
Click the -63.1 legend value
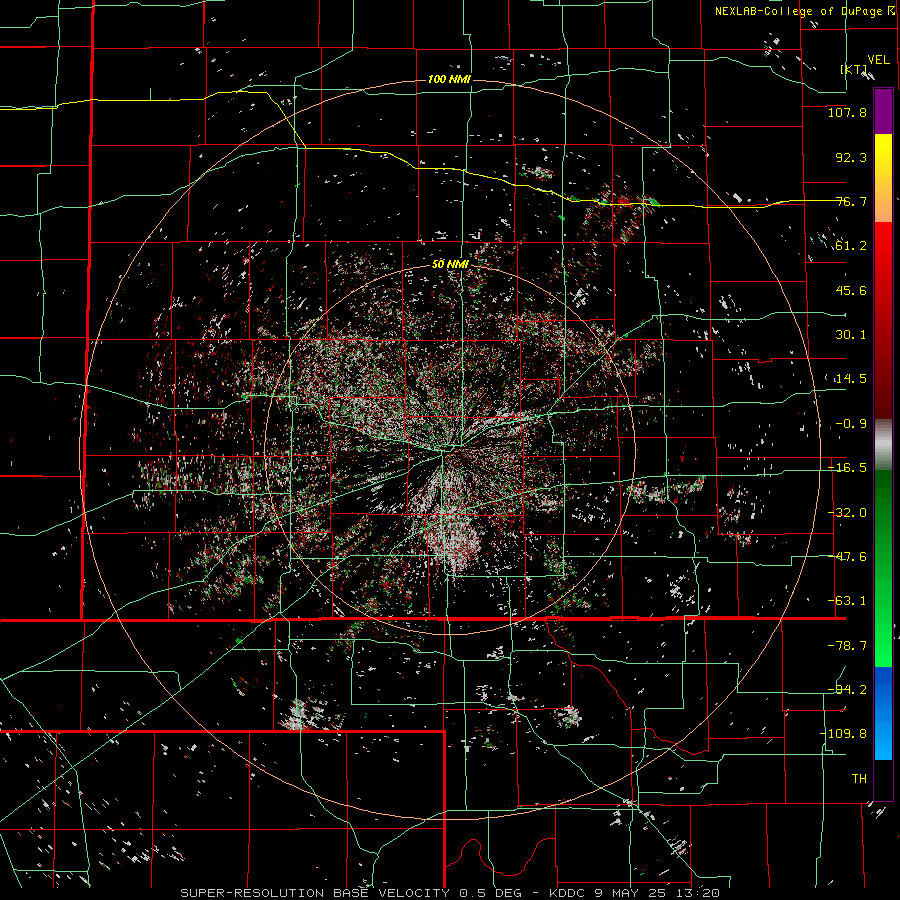(x=847, y=601)
